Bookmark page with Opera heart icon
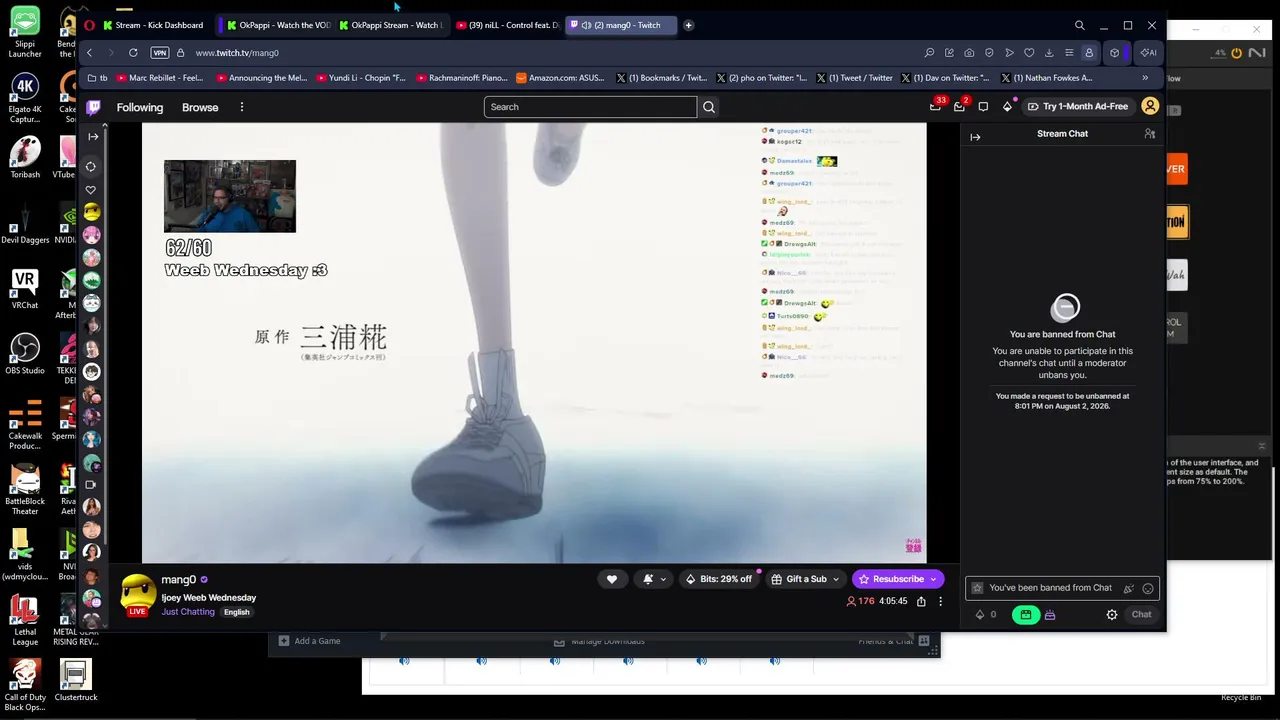 1029,53
